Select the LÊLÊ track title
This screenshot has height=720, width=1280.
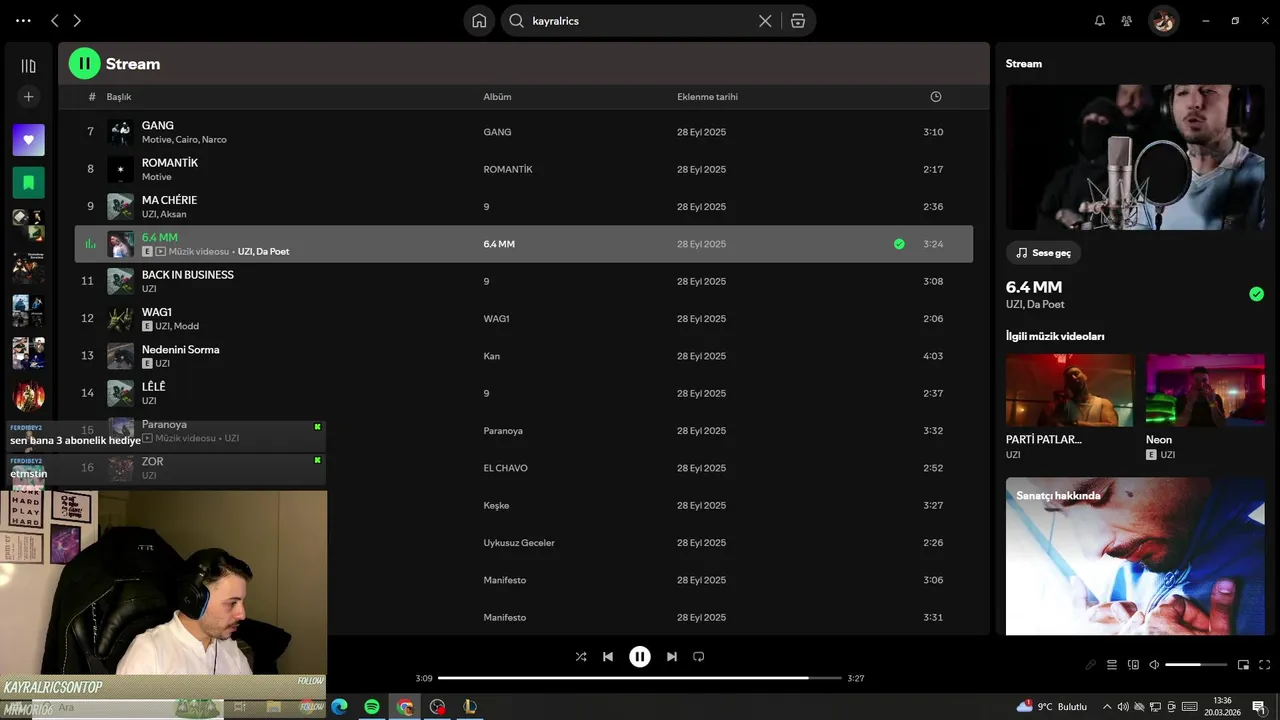(x=154, y=387)
